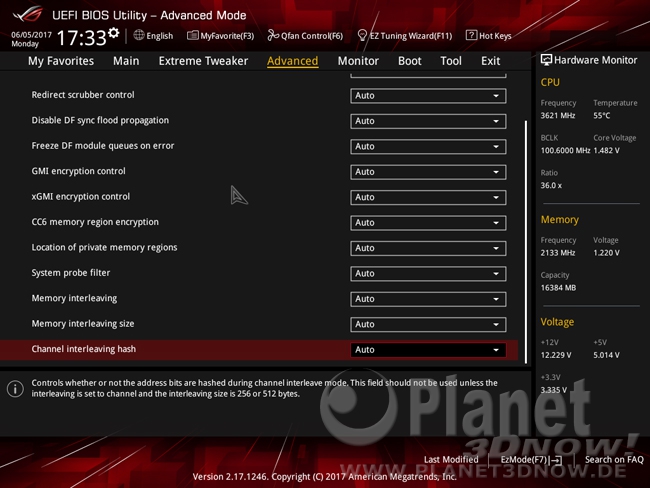Click CPU frequency value 3621 MHz
The width and height of the screenshot is (650, 488).
pyautogui.click(x=558, y=116)
